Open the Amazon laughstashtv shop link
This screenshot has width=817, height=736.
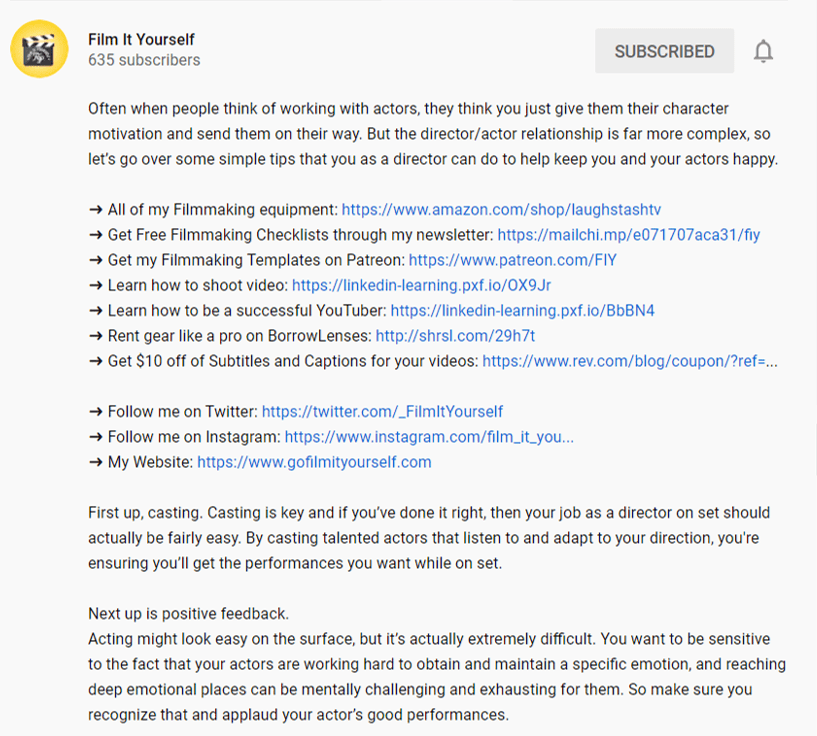click(x=501, y=209)
